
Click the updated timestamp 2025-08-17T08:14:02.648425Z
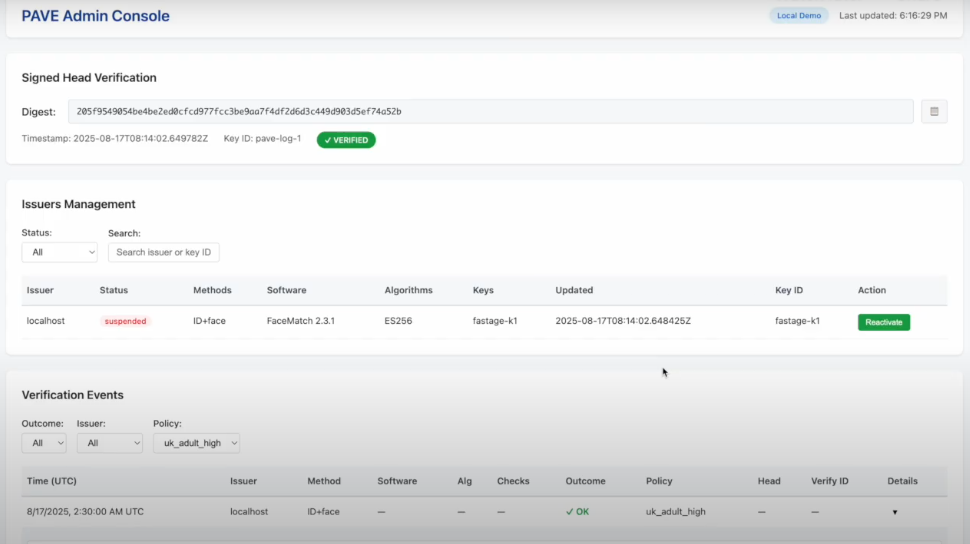point(623,321)
